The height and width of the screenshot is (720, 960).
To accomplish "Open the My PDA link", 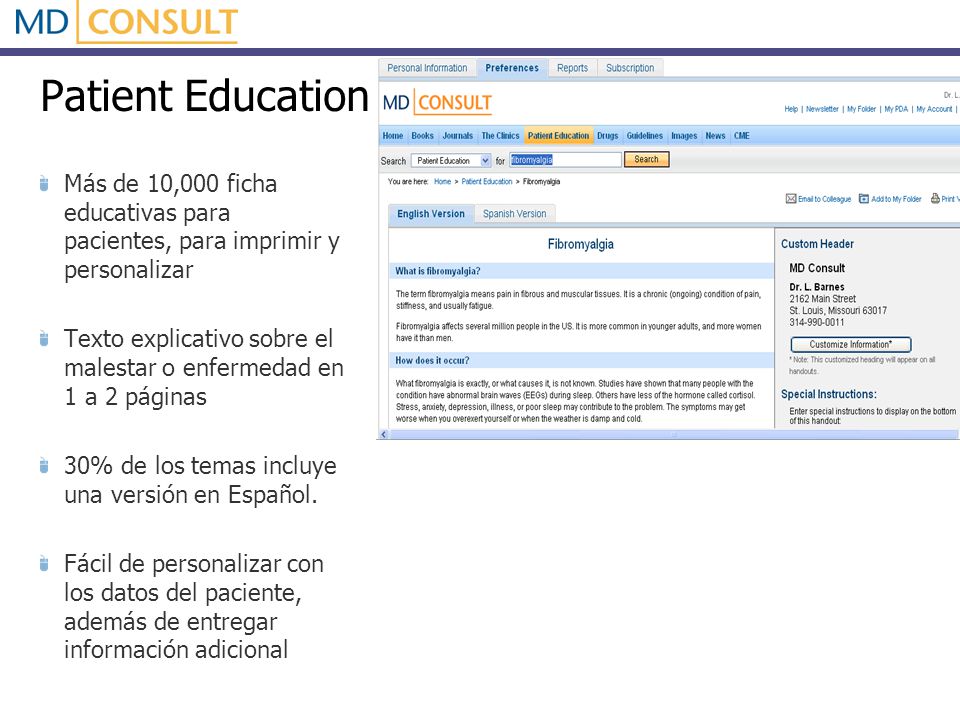I will point(896,109).
